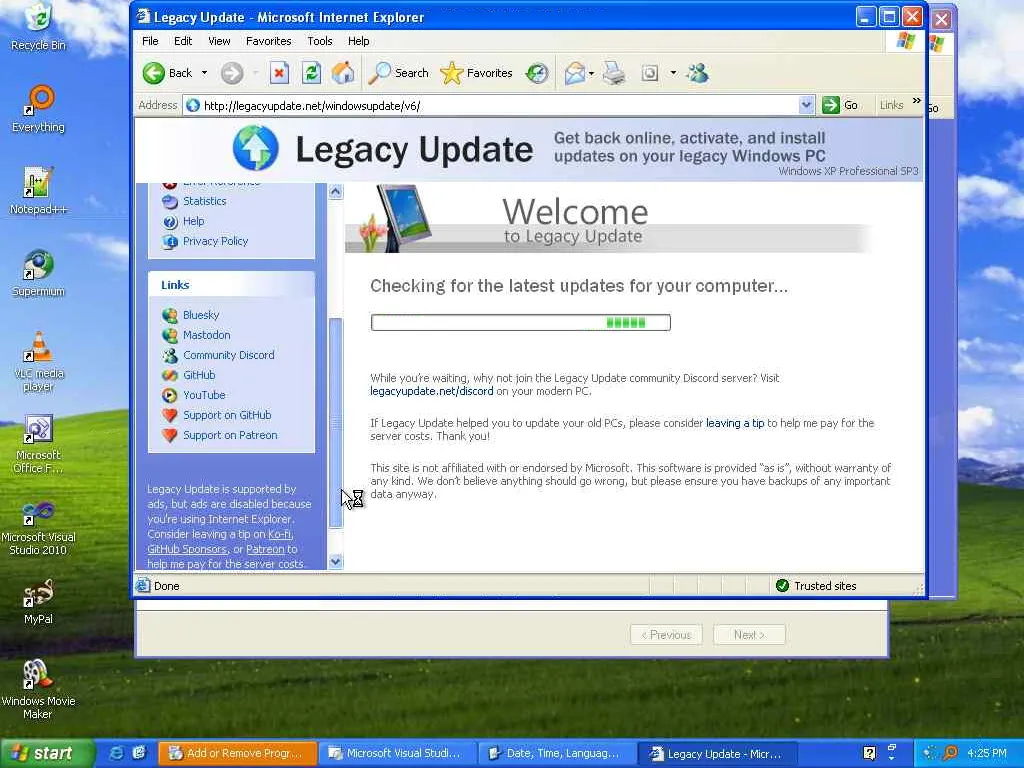Click the update check progress bar

coord(520,323)
